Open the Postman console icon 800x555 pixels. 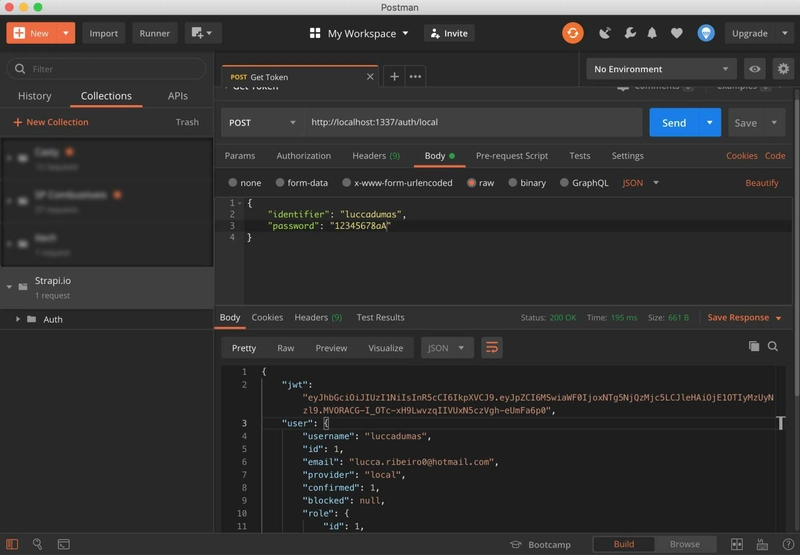[x=64, y=544]
